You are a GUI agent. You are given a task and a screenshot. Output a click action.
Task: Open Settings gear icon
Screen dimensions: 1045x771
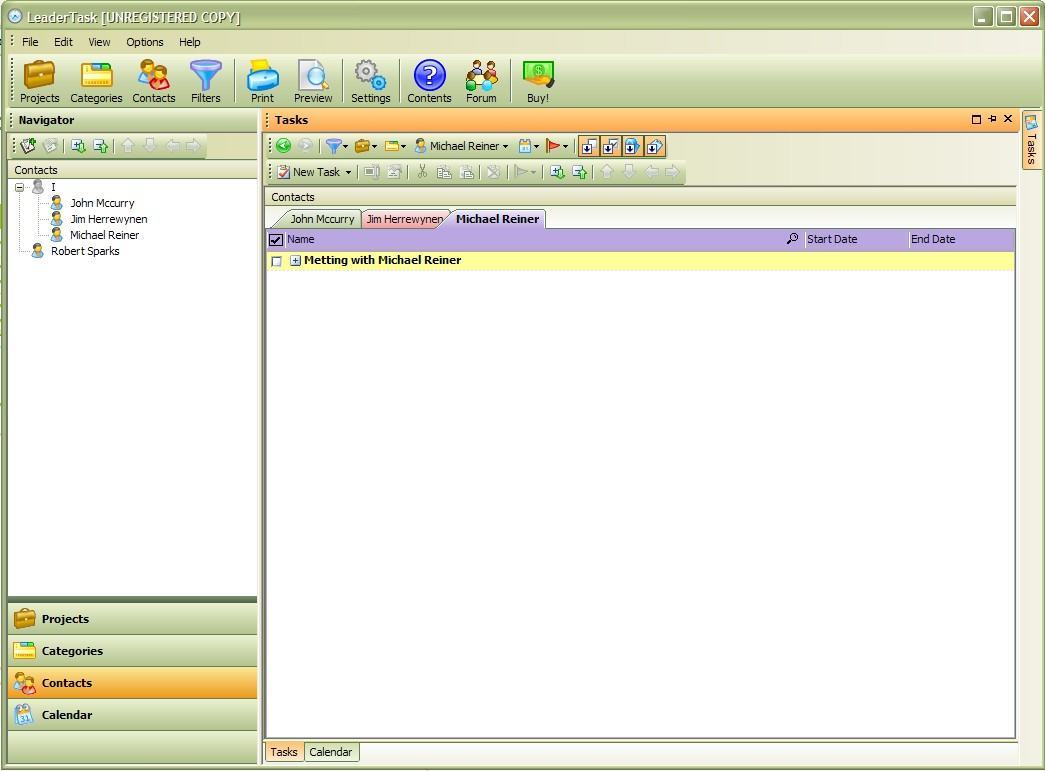(x=371, y=81)
